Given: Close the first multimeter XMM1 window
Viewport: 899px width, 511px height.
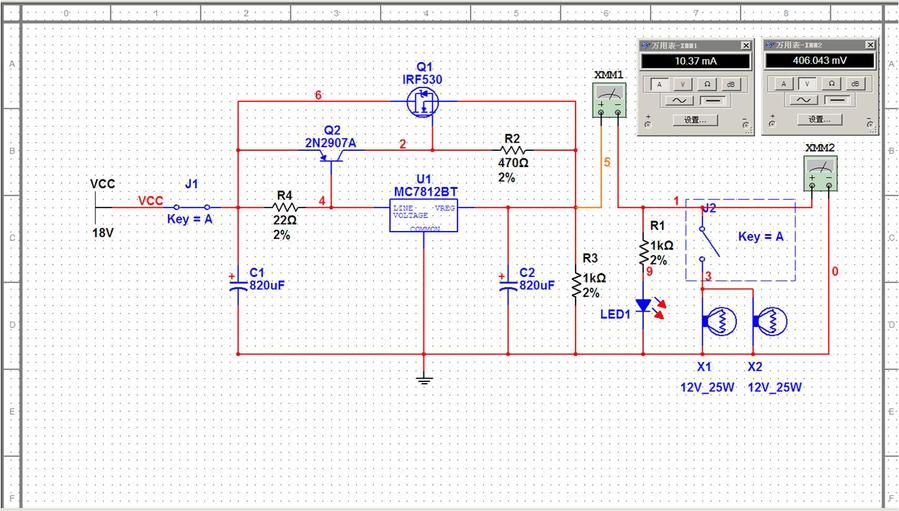Looking at the screenshot, I should click(745, 46).
